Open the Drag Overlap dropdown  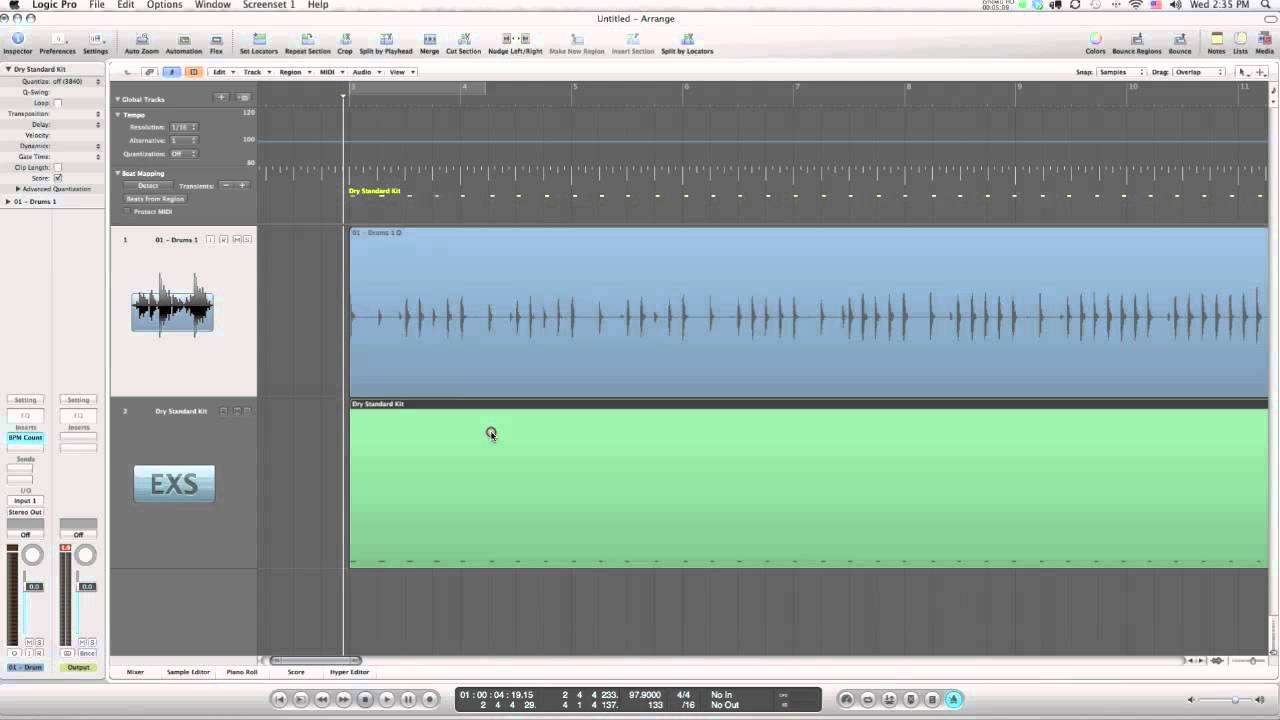tap(1199, 72)
